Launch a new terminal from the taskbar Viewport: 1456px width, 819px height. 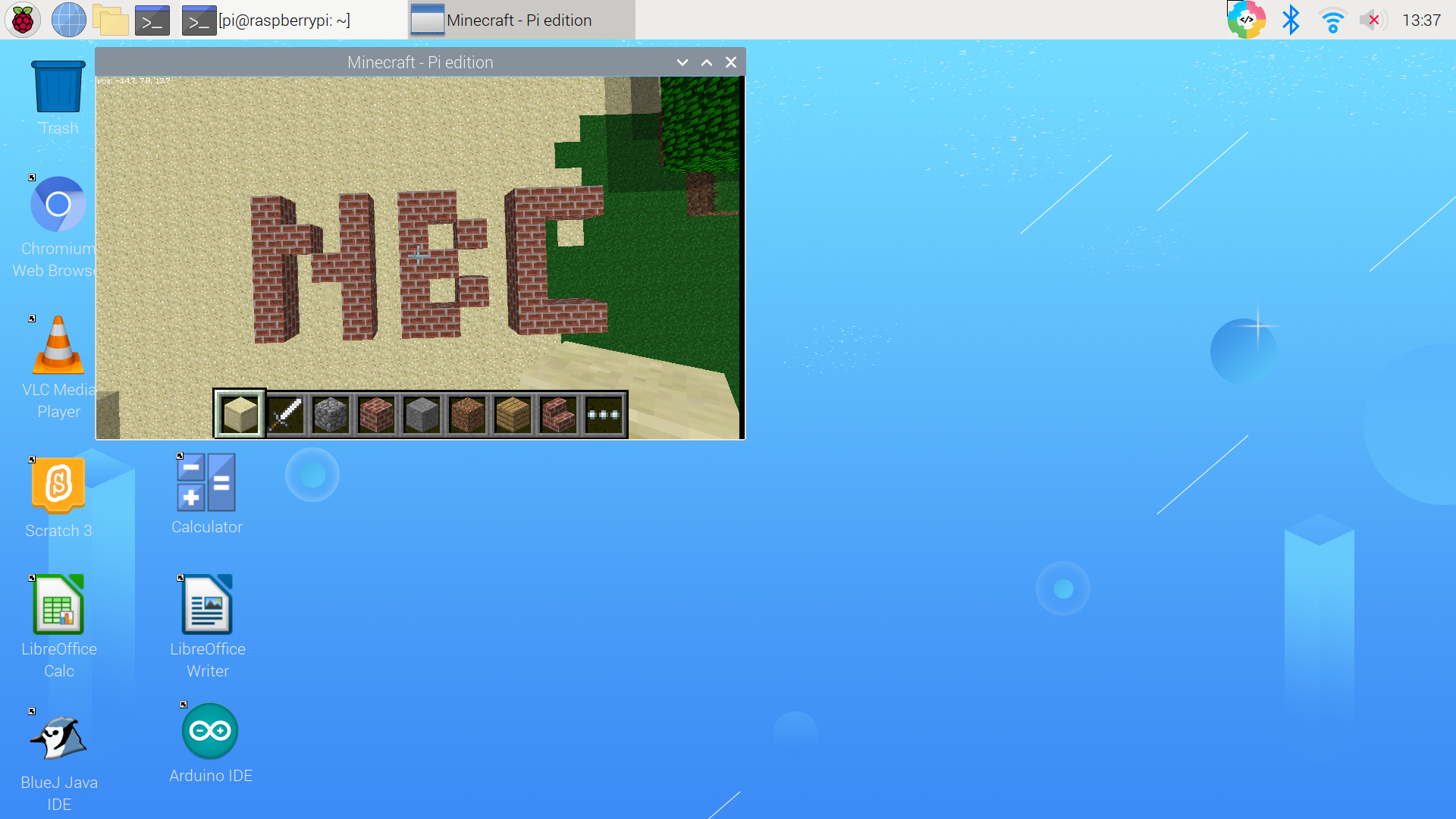coord(152,20)
